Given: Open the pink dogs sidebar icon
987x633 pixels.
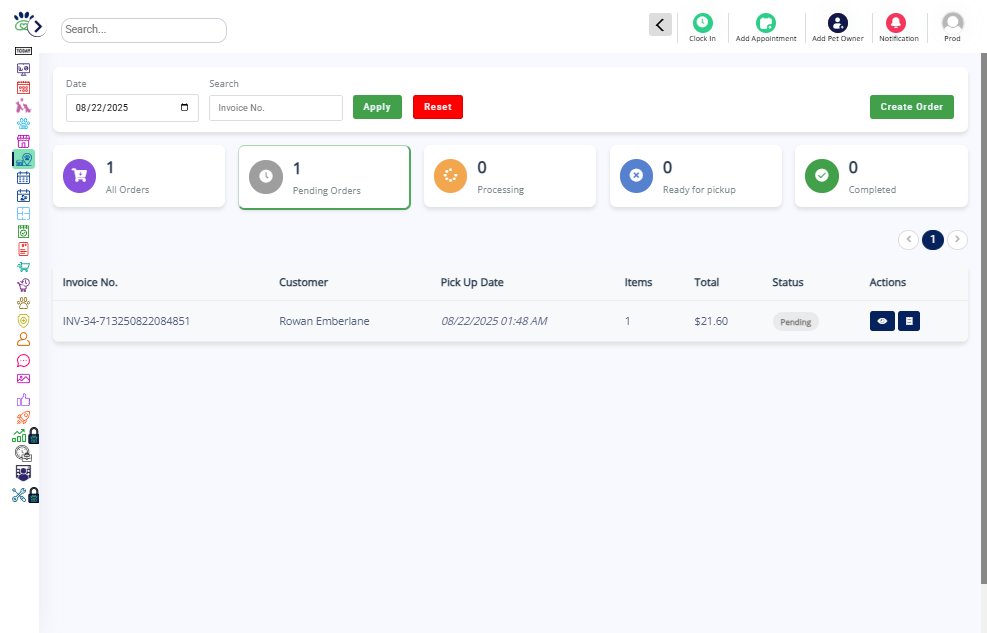Looking at the screenshot, I should 23,105.
